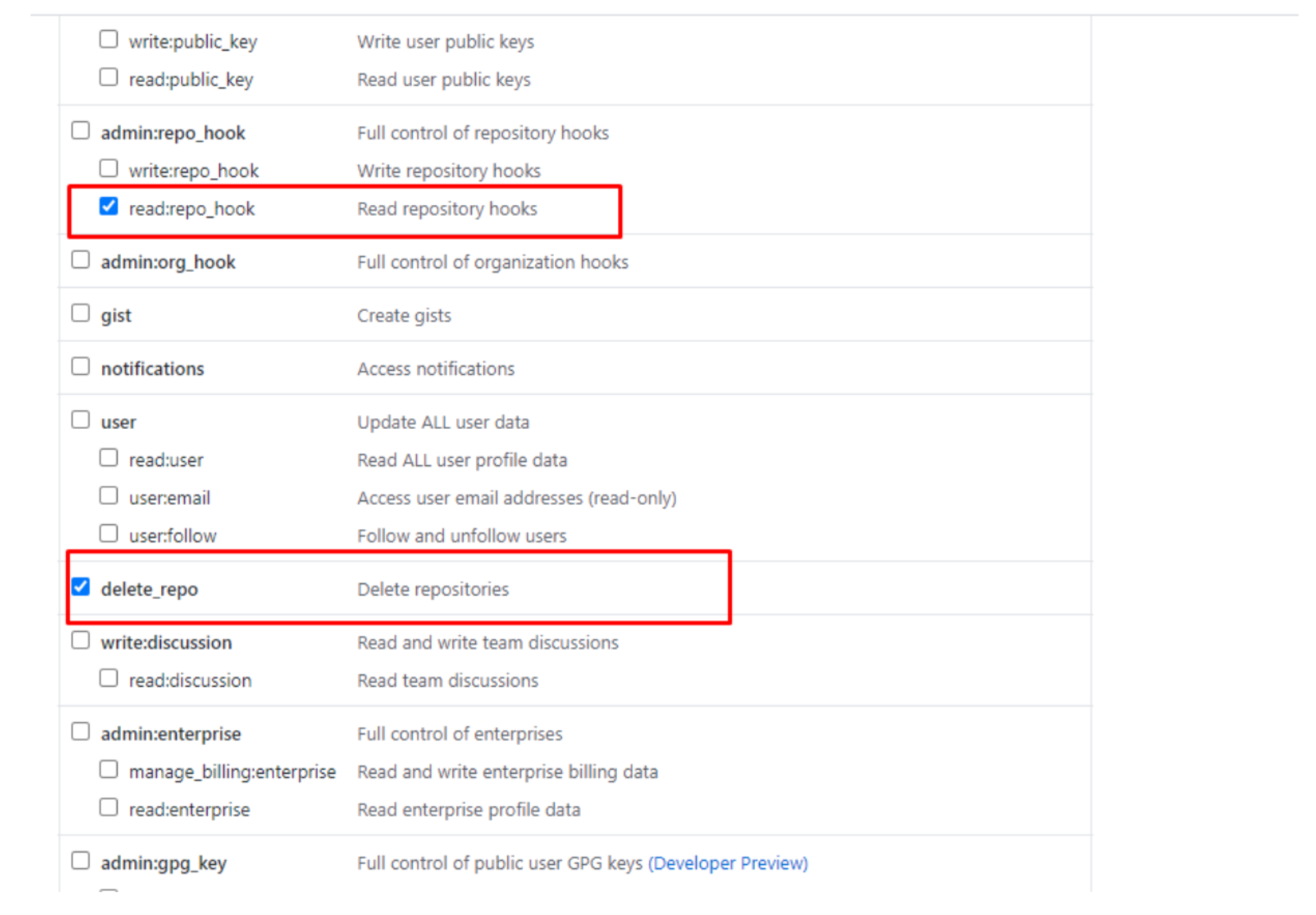Check the read:public_key permission
1316x915 pixels.
point(108,76)
